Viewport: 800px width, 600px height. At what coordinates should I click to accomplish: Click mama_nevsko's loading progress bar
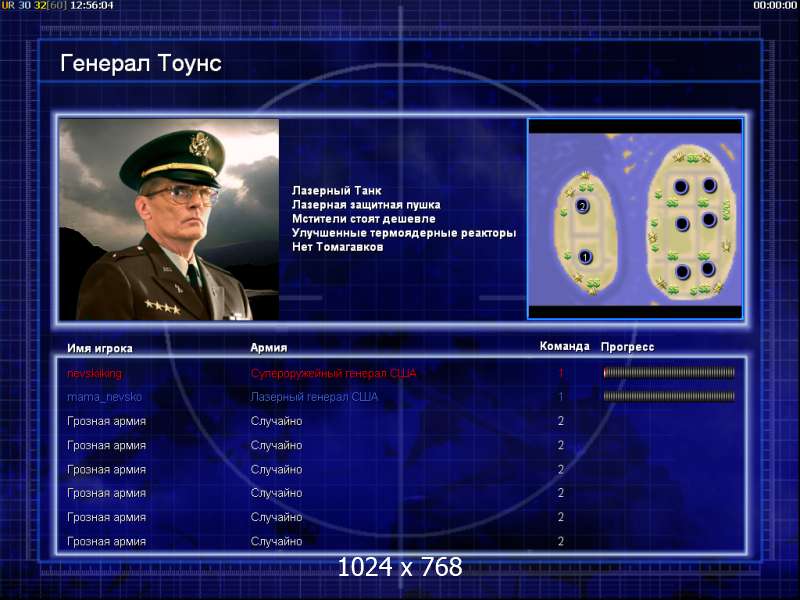coord(669,396)
